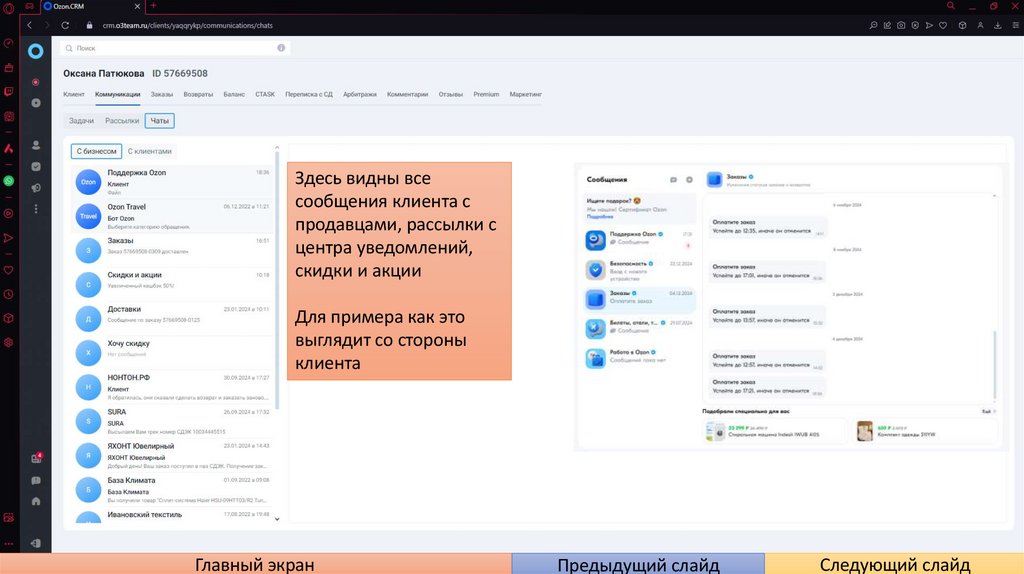The image size is (1024, 574).
Task: Reload the page with refresh button
Action: coord(65,25)
